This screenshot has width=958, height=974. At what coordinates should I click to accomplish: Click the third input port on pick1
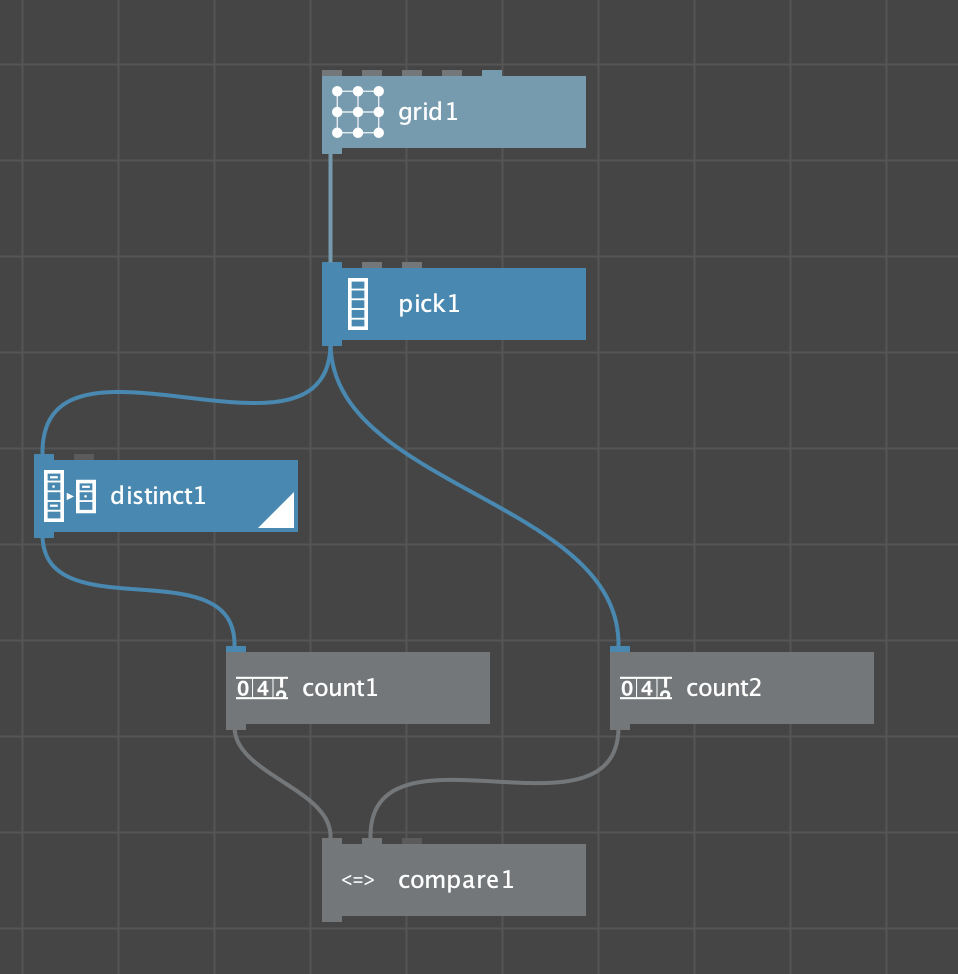(x=411, y=265)
